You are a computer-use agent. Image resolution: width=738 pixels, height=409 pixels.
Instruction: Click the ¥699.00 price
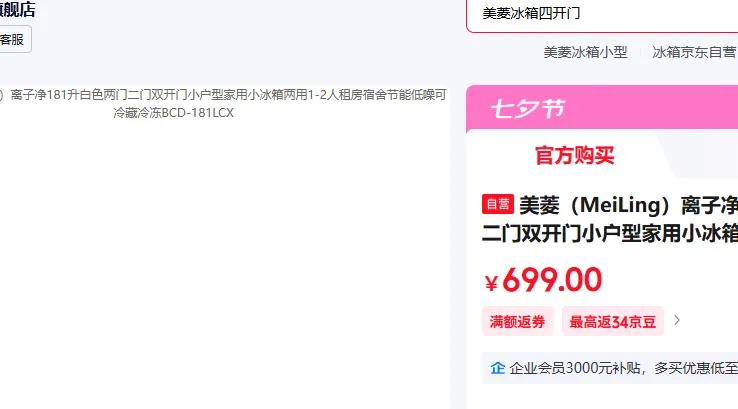coord(544,280)
